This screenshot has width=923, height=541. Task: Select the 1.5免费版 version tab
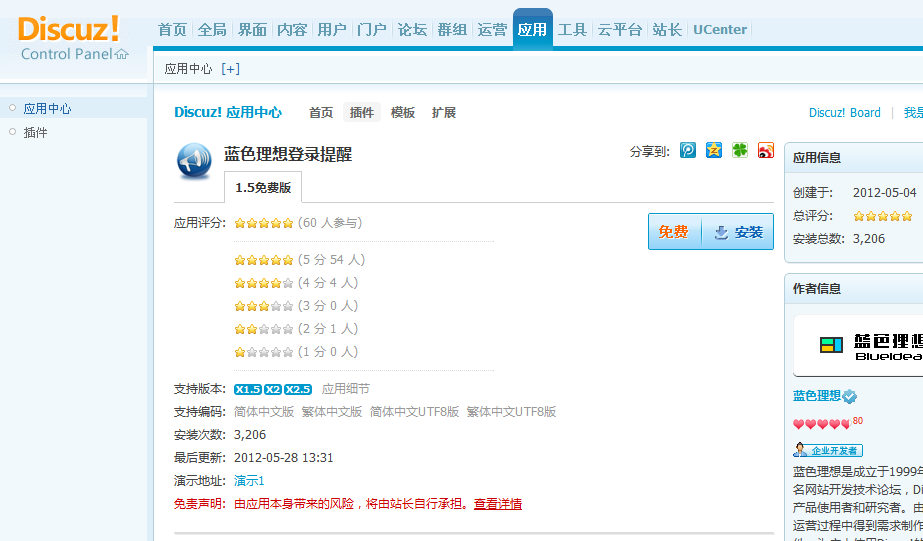point(263,187)
